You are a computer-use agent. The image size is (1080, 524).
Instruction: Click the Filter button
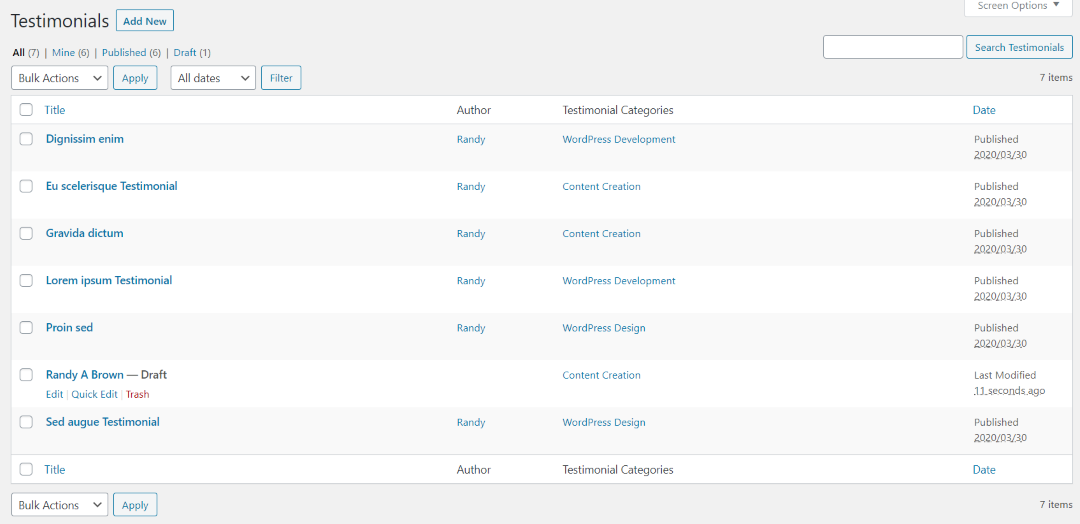[x=281, y=78]
